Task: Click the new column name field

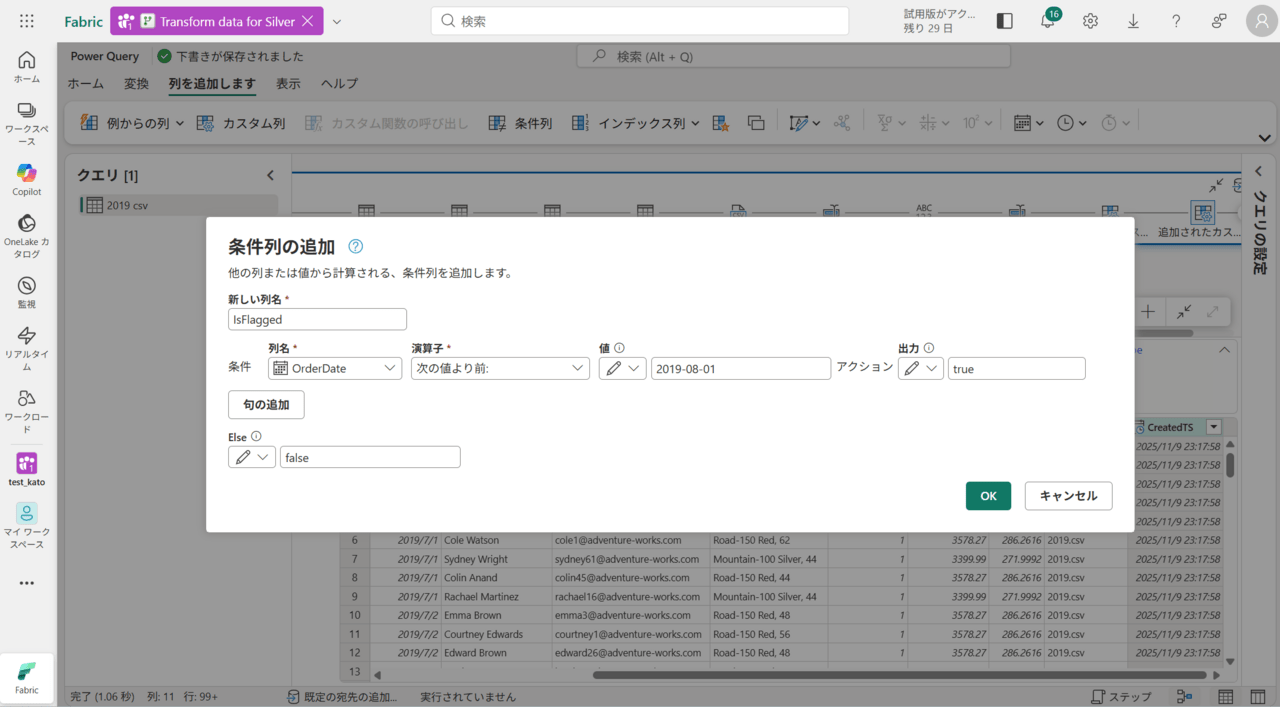Action: coord(317,319)
